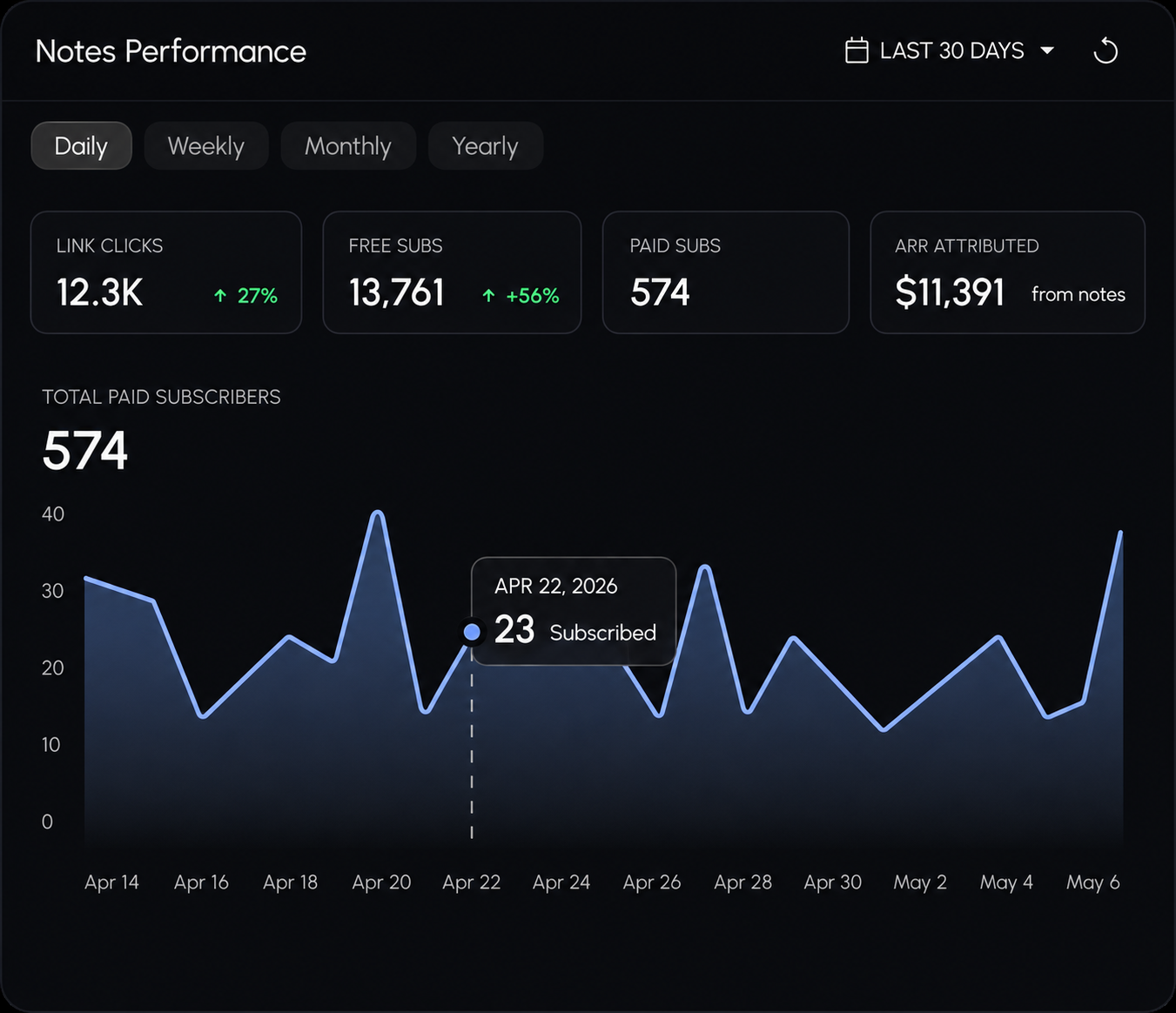
Task: Click the refresh icon in the header
Action: (1105, 50)
